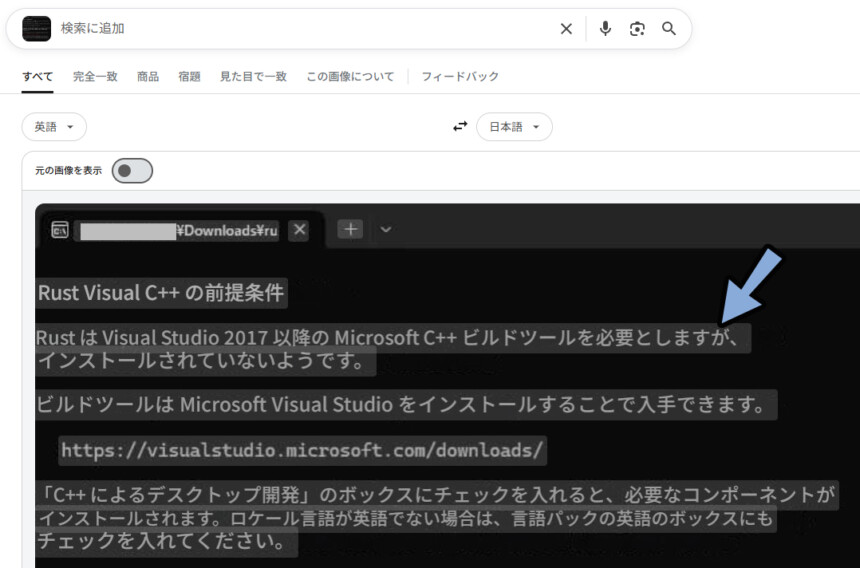Open the '宿題' tab

189,76
